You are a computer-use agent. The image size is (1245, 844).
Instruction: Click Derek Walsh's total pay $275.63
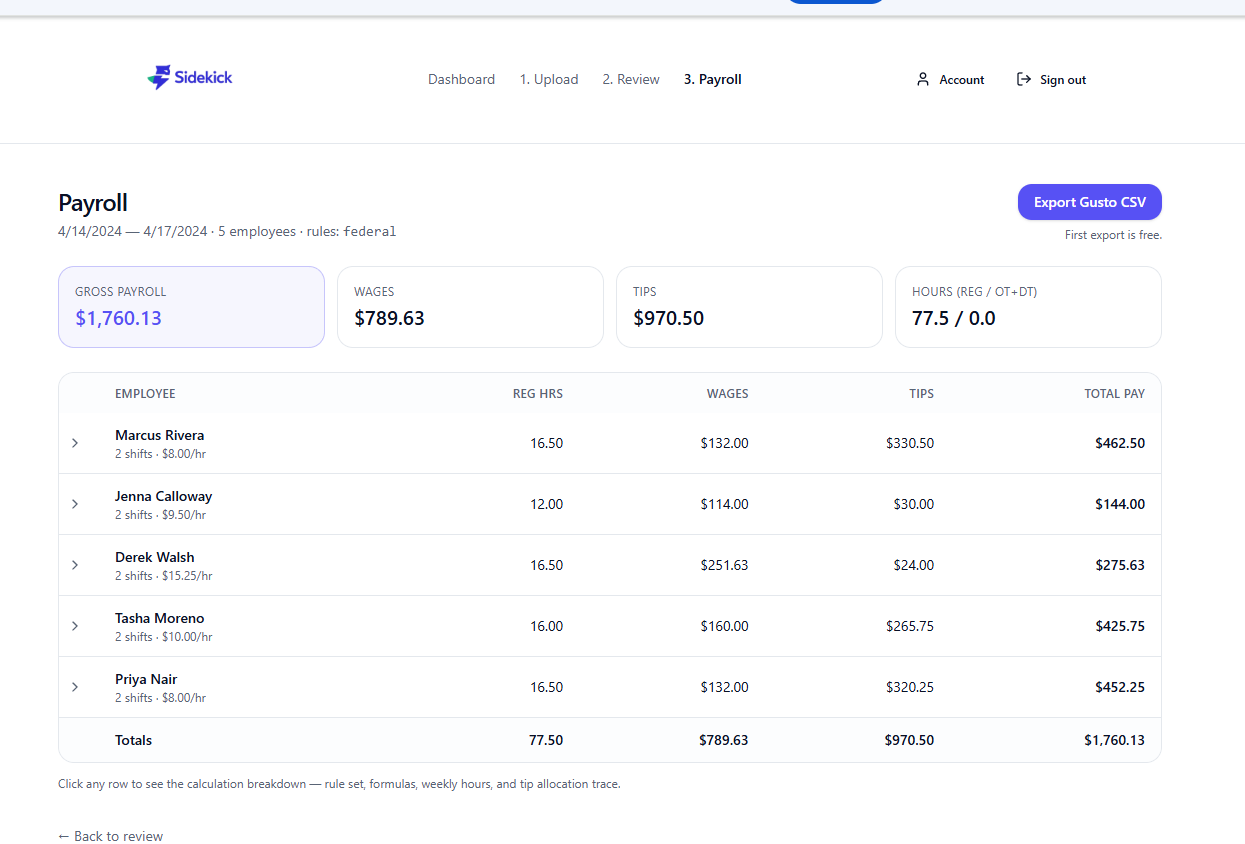click(x=1120, y=565)
